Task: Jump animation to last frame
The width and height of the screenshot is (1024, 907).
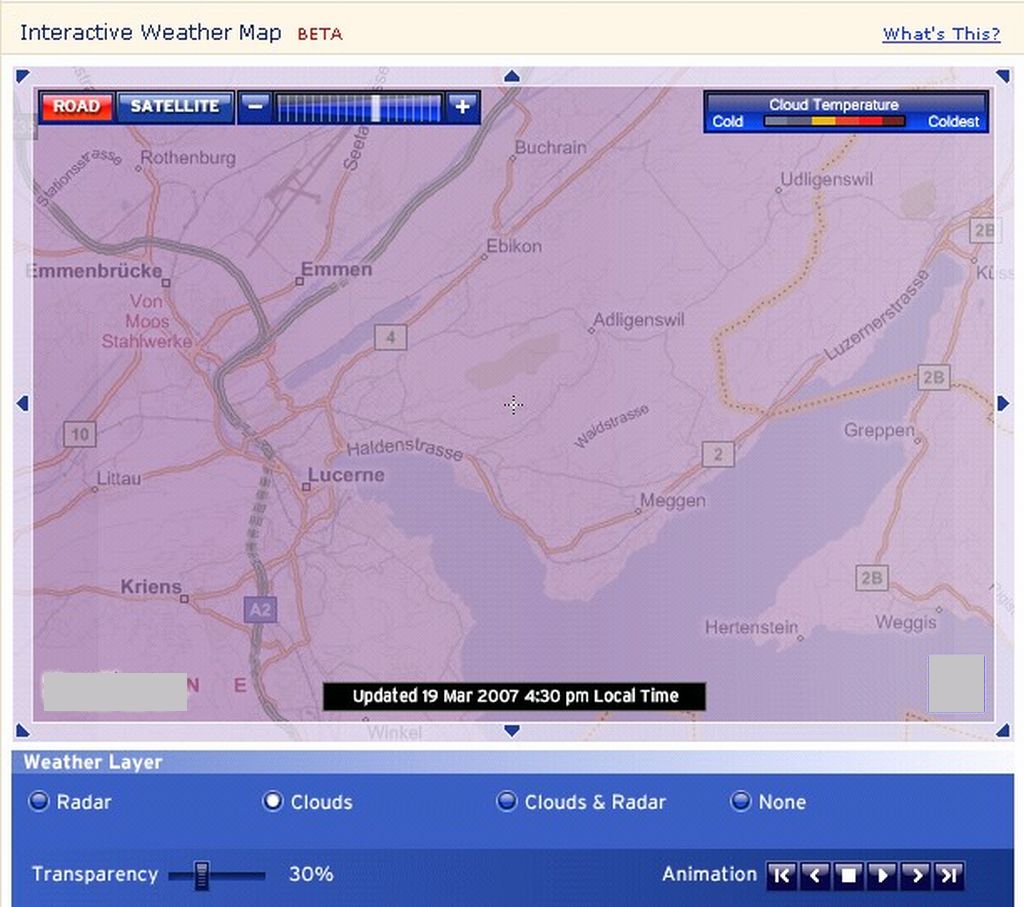Action: tap(950, 875)
